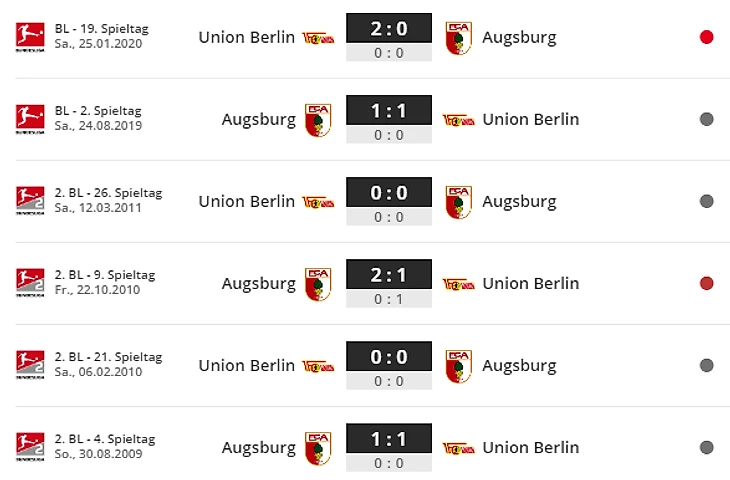The image size is (730, 480).
Task: Click the '2. BL - 21. Spieltag' match info text
Action: [108, 357]
